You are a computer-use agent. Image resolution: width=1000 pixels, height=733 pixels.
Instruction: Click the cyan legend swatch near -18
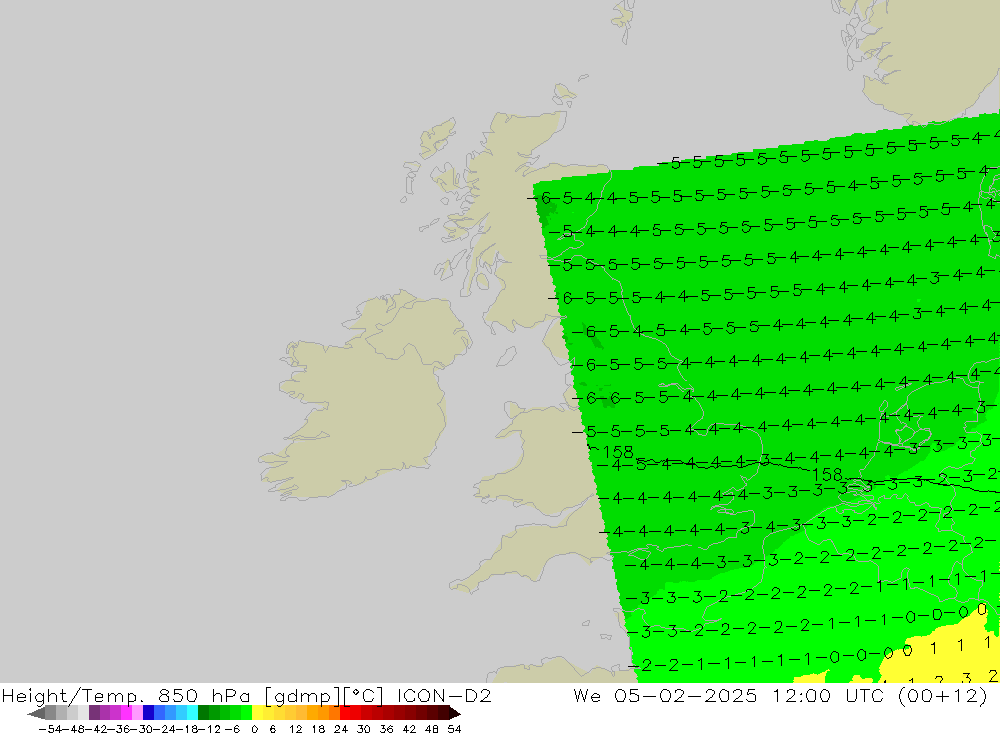point(192,713)
